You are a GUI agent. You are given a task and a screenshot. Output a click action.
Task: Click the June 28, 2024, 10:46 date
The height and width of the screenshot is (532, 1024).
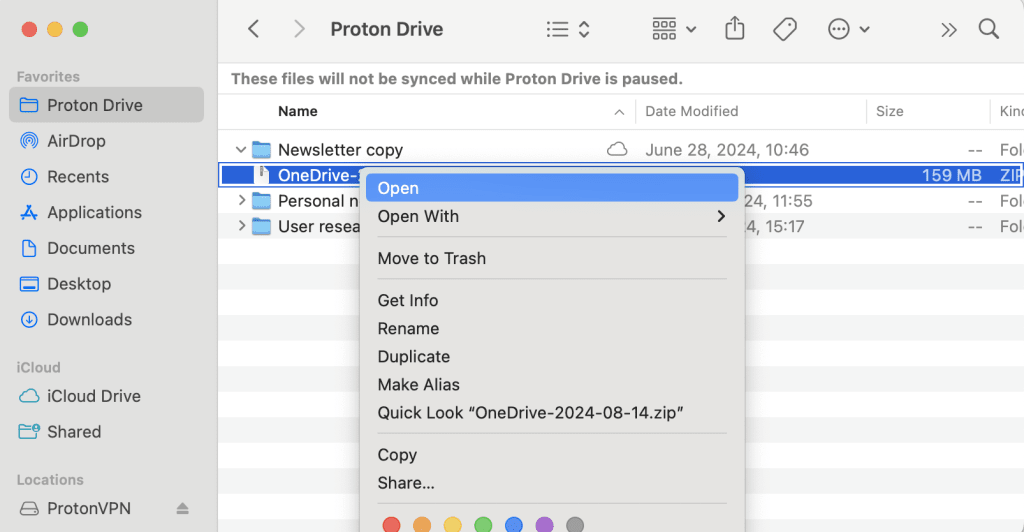(x=727, y=150)
